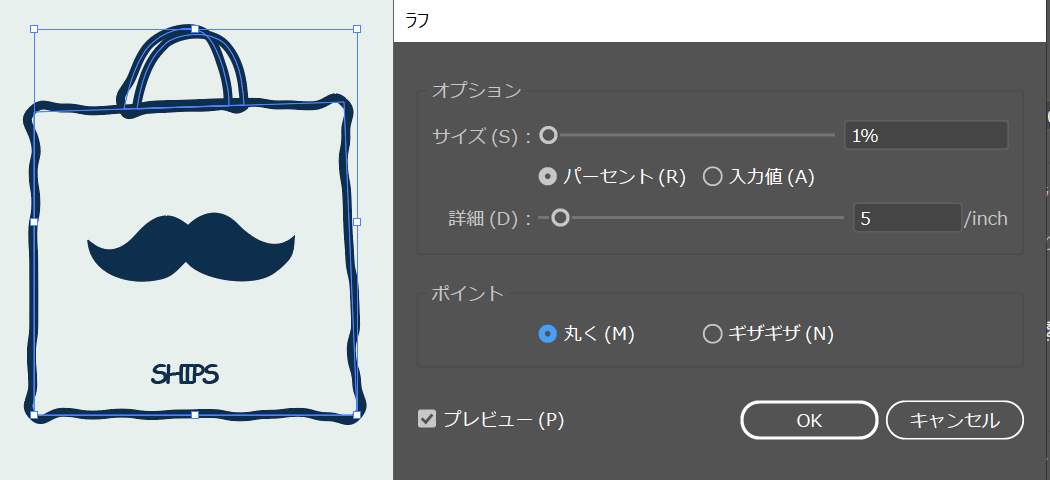Select the 入力値 (A) radio button
This screenshot has width=1050, height=480.
click(712, 177)
